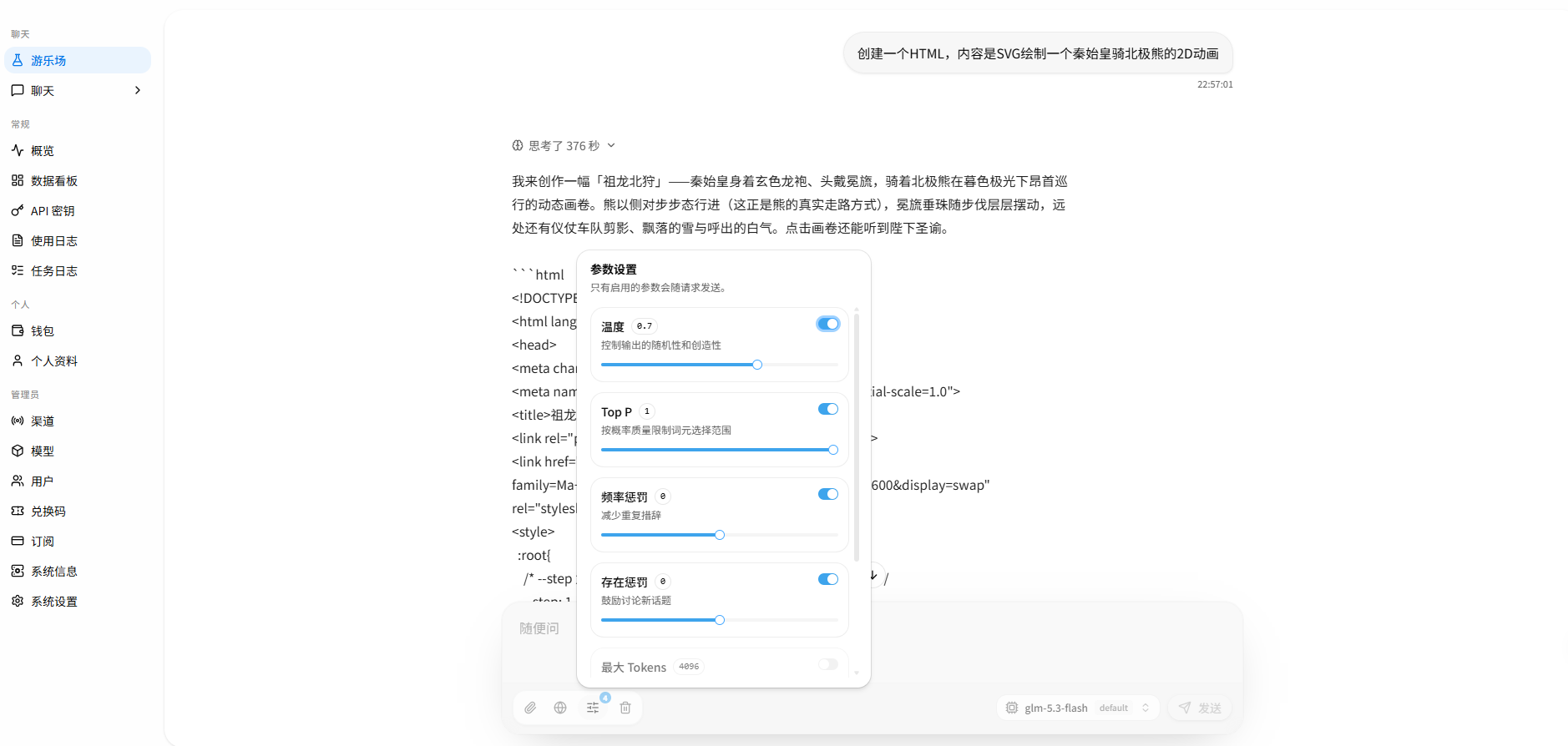Click the parameter settings sliders icon
This screenshot has height=746, width=1568.
(x=593, y=708)
